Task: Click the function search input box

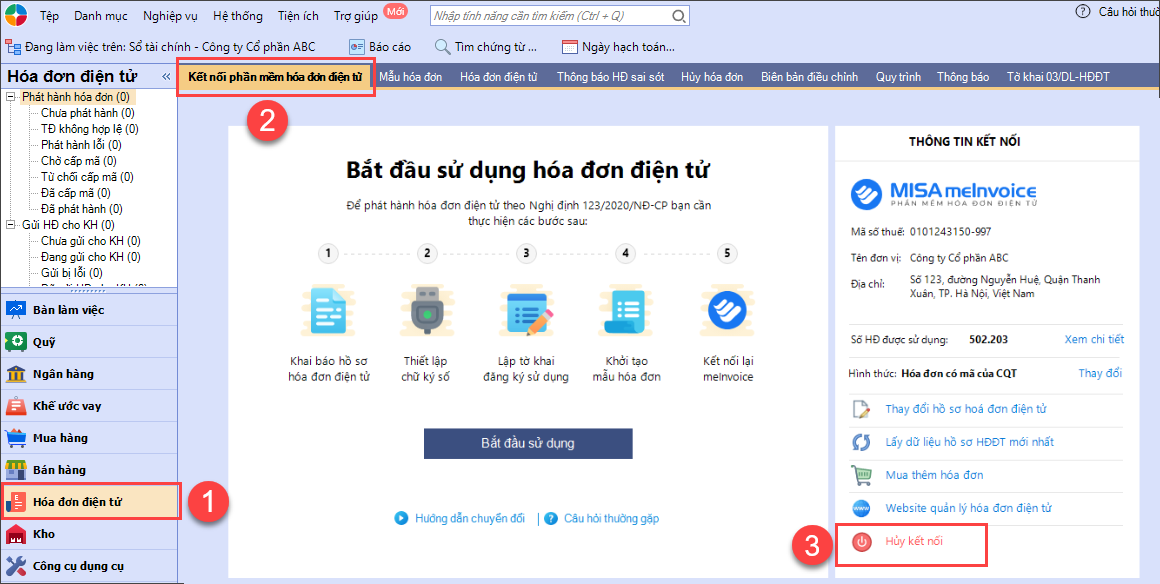Action: 550,16
